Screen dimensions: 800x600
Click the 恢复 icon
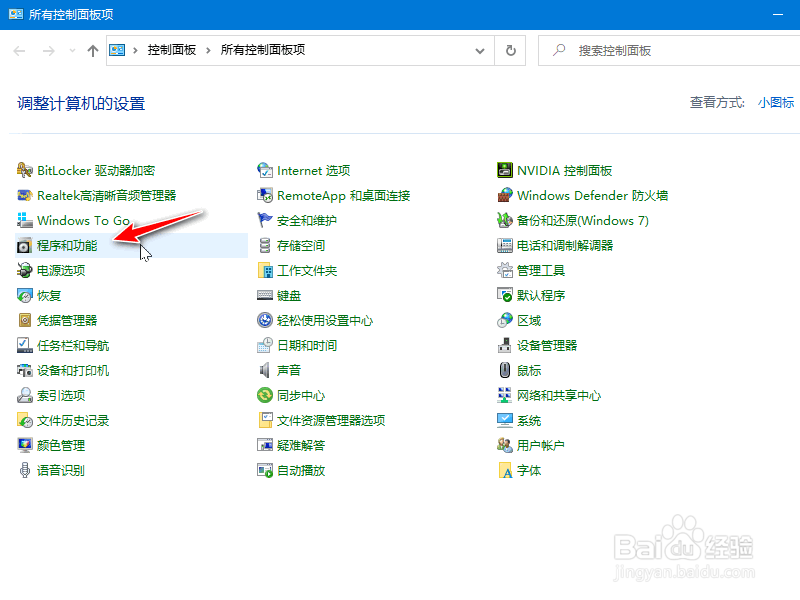24,295
